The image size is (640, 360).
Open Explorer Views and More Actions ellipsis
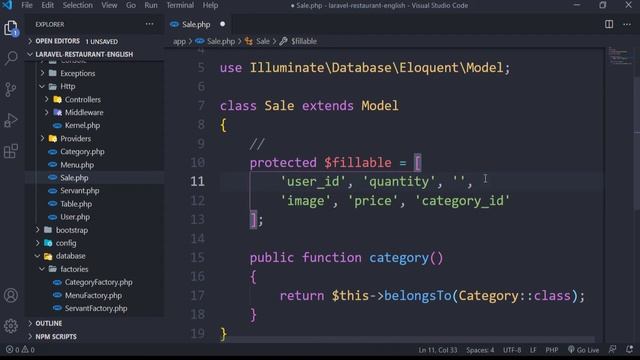click(x=150, y=24)
